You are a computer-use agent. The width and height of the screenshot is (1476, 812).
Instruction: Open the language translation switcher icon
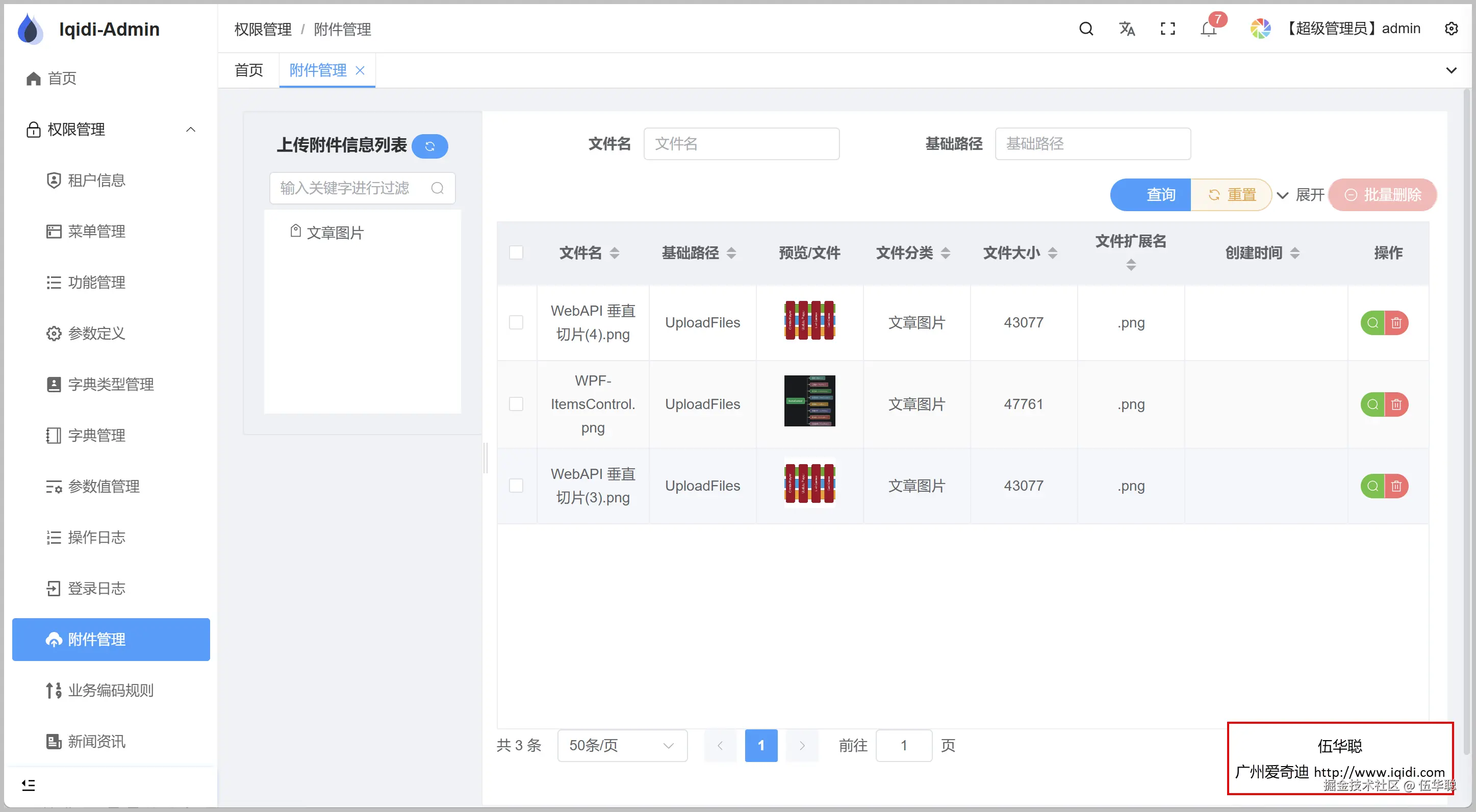[1127, 29]
